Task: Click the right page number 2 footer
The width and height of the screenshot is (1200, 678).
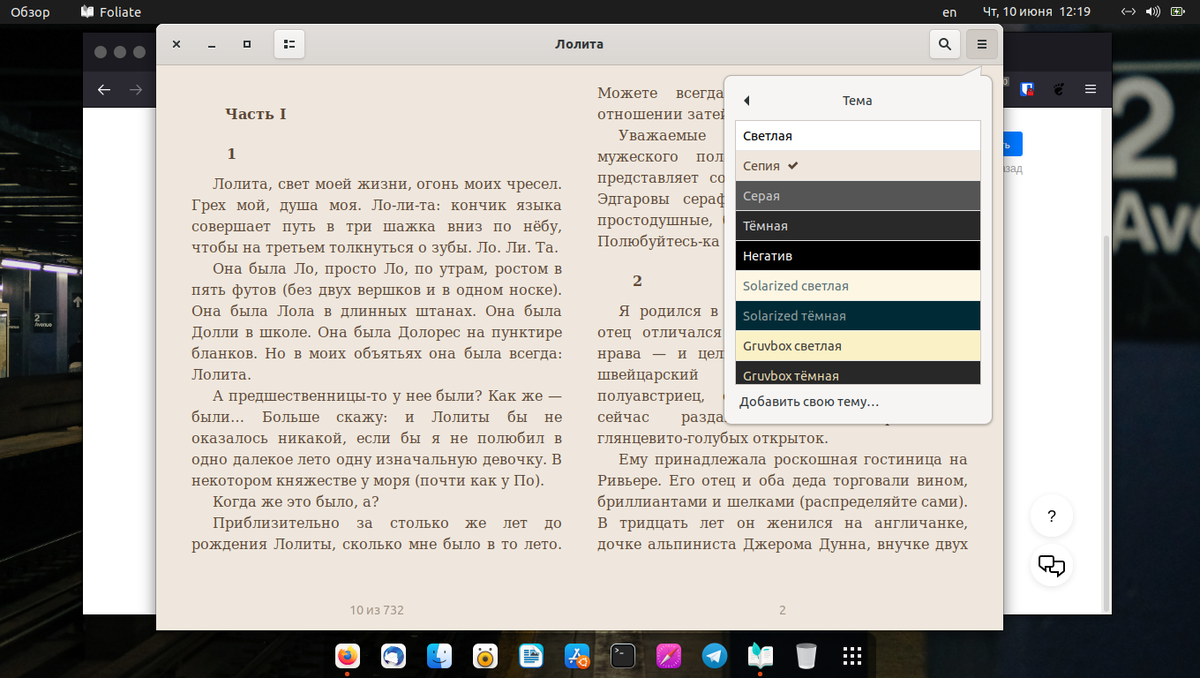Action: coord(783,609)
